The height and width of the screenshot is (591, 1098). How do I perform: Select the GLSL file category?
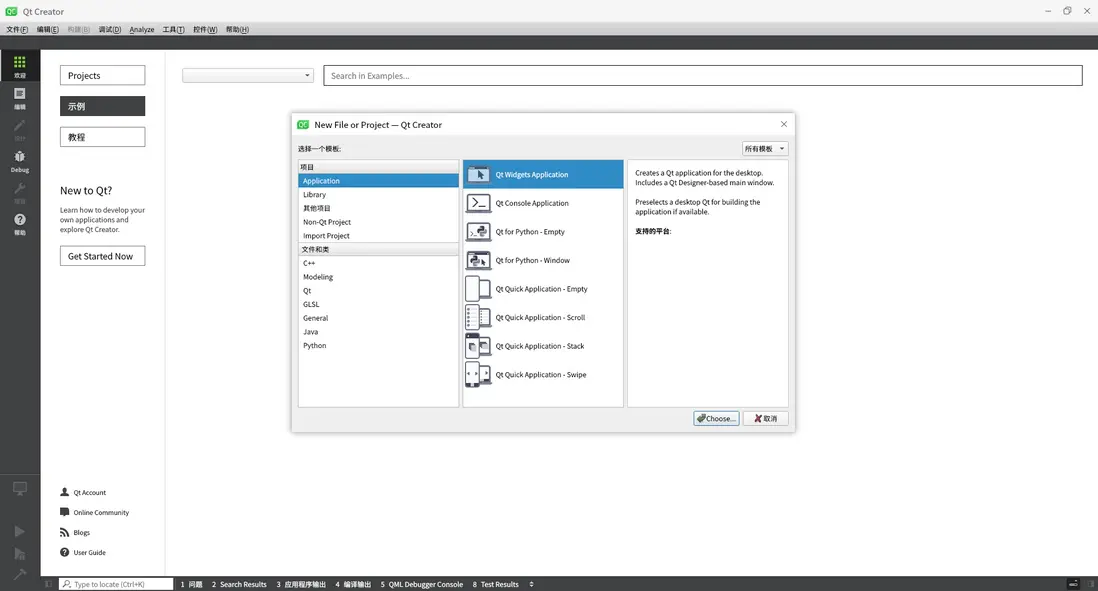tap(378, 305)
